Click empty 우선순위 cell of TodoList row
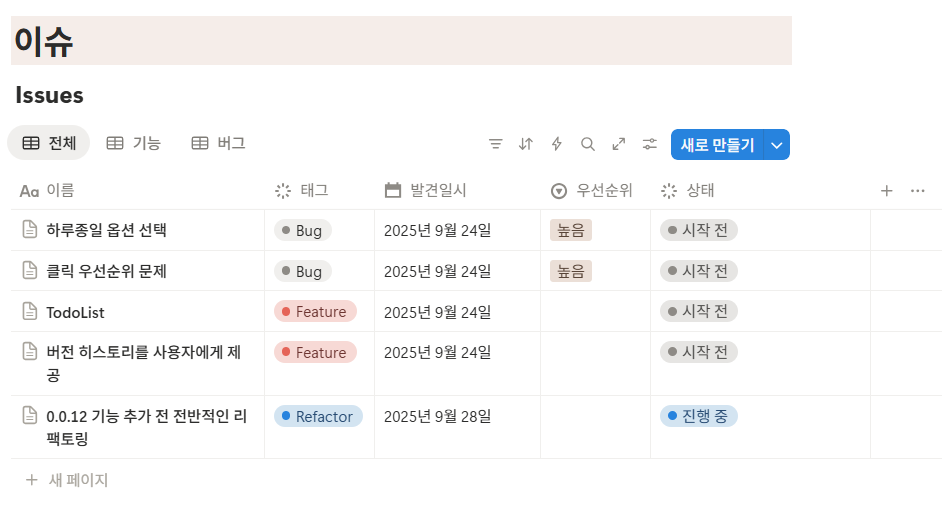The width and height of the screenshot is (951, 505). 595,312
